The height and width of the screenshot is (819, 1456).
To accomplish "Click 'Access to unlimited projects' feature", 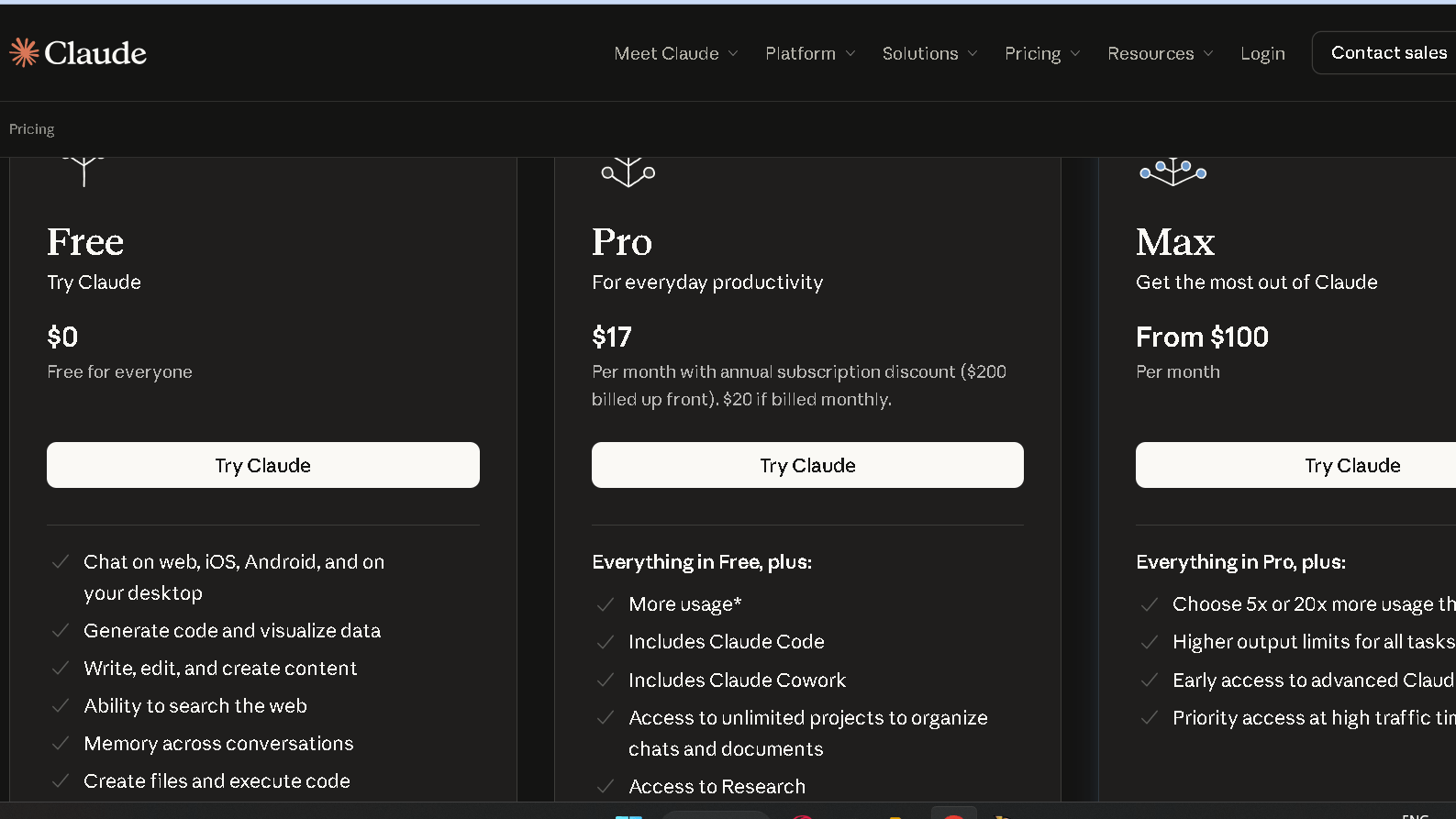I will click(x=808, y=733).
